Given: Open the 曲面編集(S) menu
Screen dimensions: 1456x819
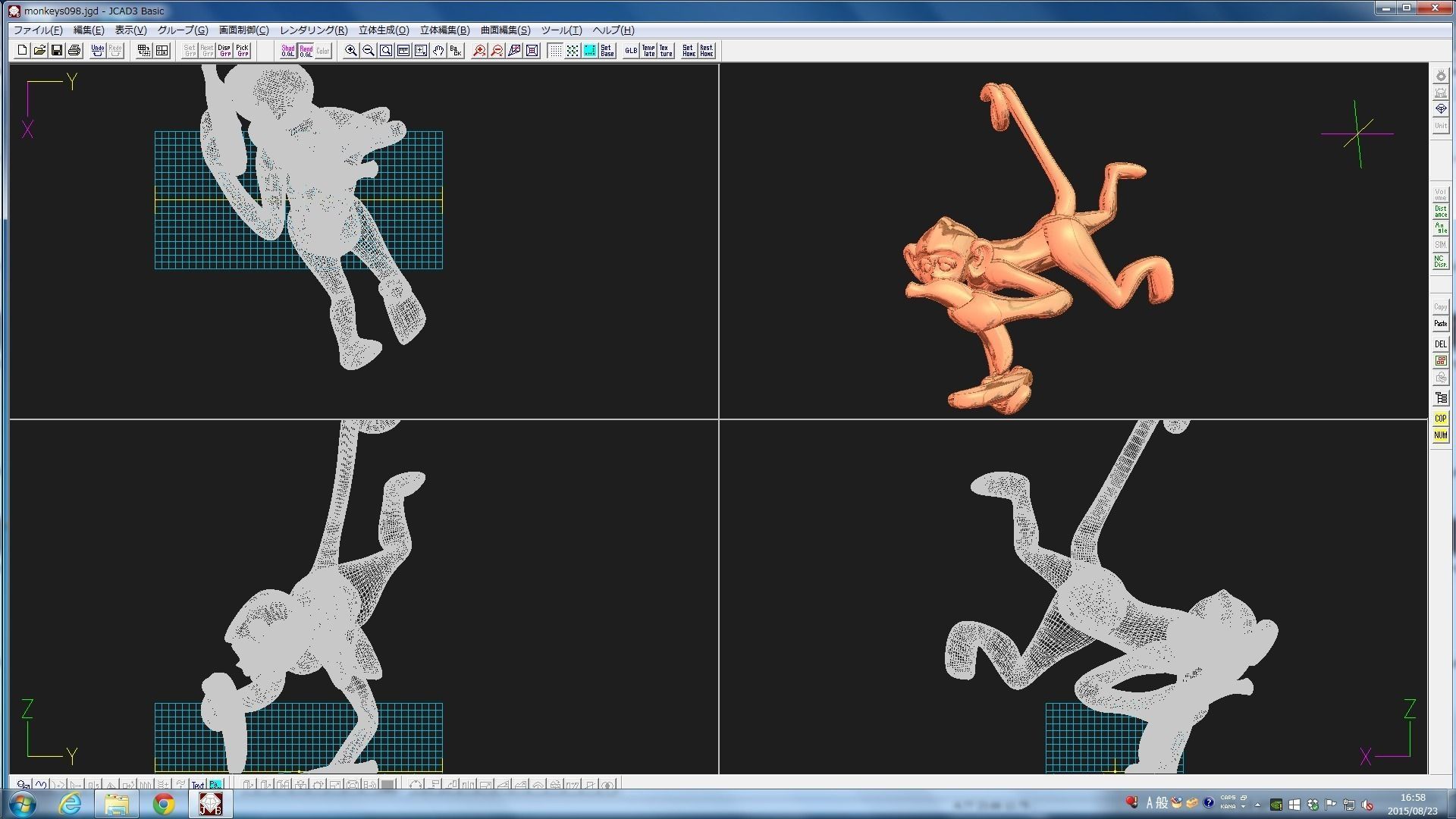Looking at the screenshot, I should [x=505, y=30].
